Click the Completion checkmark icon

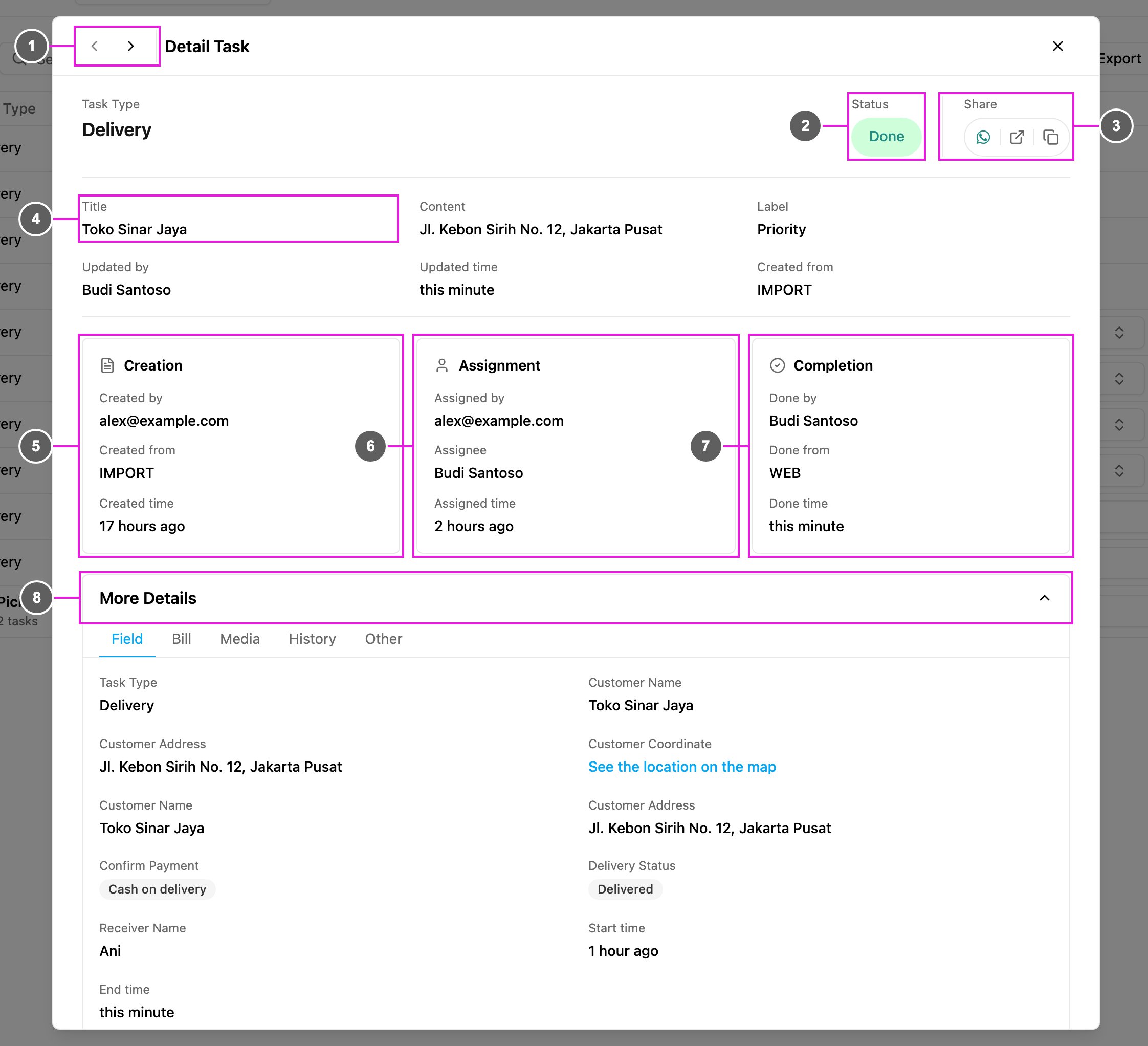(777, 365)
